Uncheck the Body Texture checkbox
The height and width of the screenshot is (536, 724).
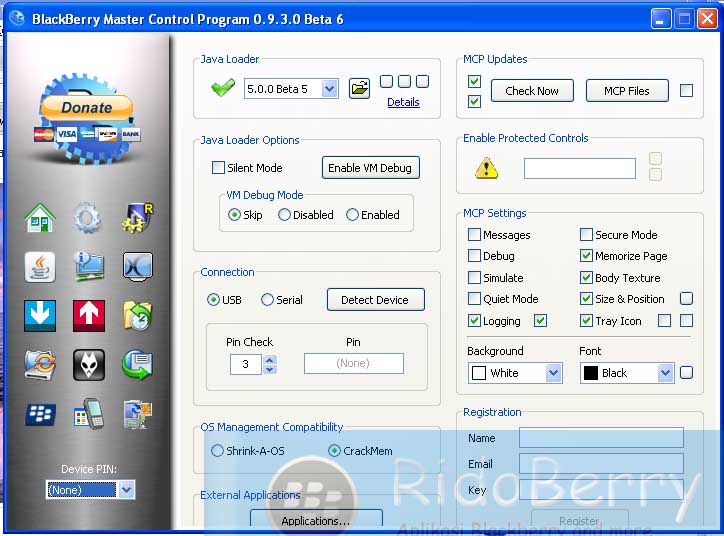(x=586, y=277)
